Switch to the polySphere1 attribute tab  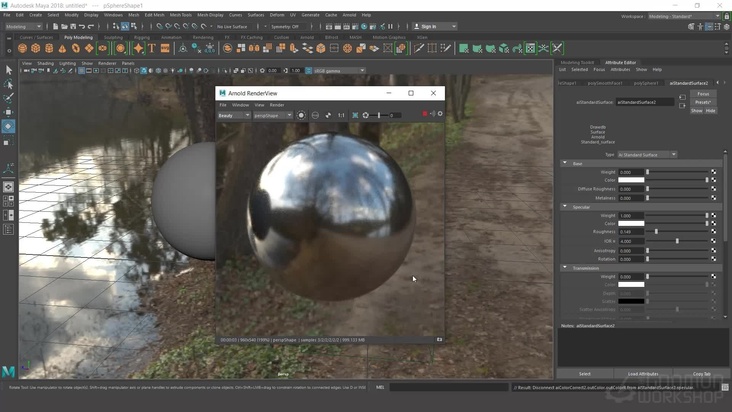pyautogui.click(x=646, y=83)
